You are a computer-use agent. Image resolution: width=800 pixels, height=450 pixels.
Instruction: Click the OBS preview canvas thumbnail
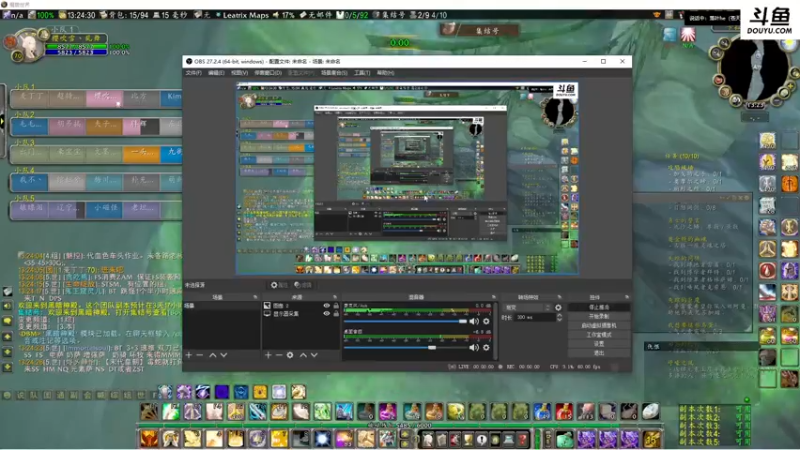point(407,179)
